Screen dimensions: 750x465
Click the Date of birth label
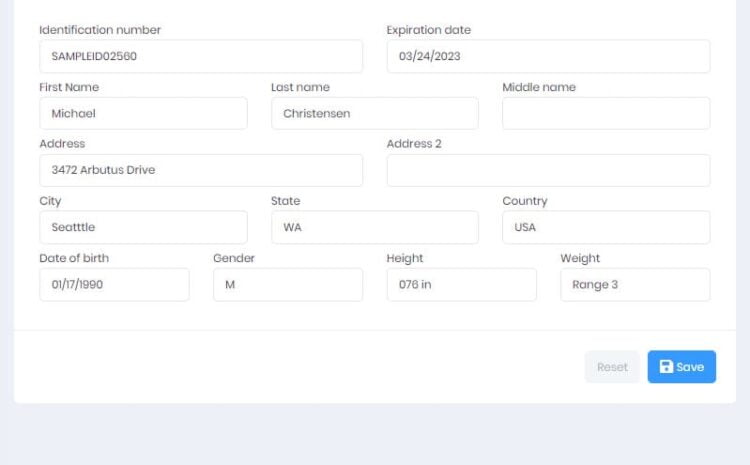pos(74,258)
